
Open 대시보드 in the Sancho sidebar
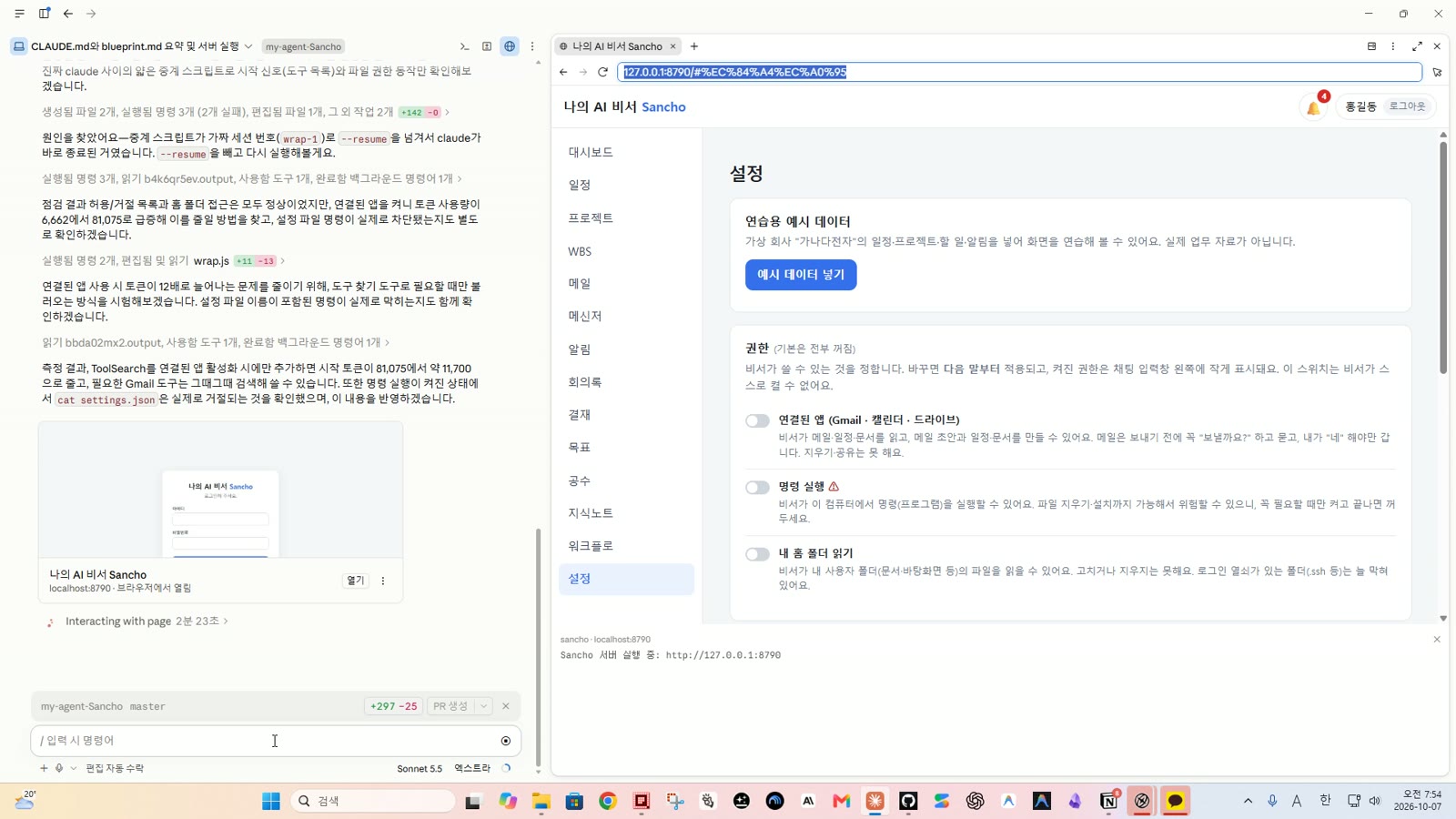click(626, 153)
